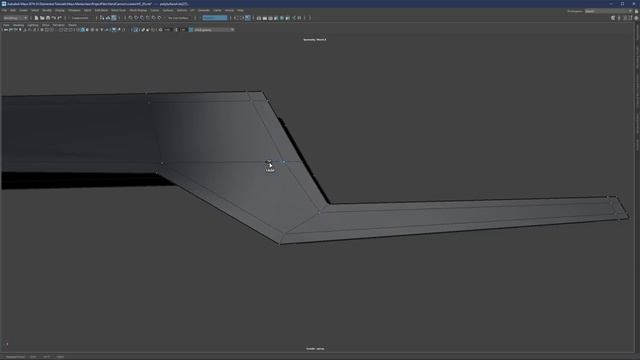Click the workspace lock icon

[x=636, y=11]
